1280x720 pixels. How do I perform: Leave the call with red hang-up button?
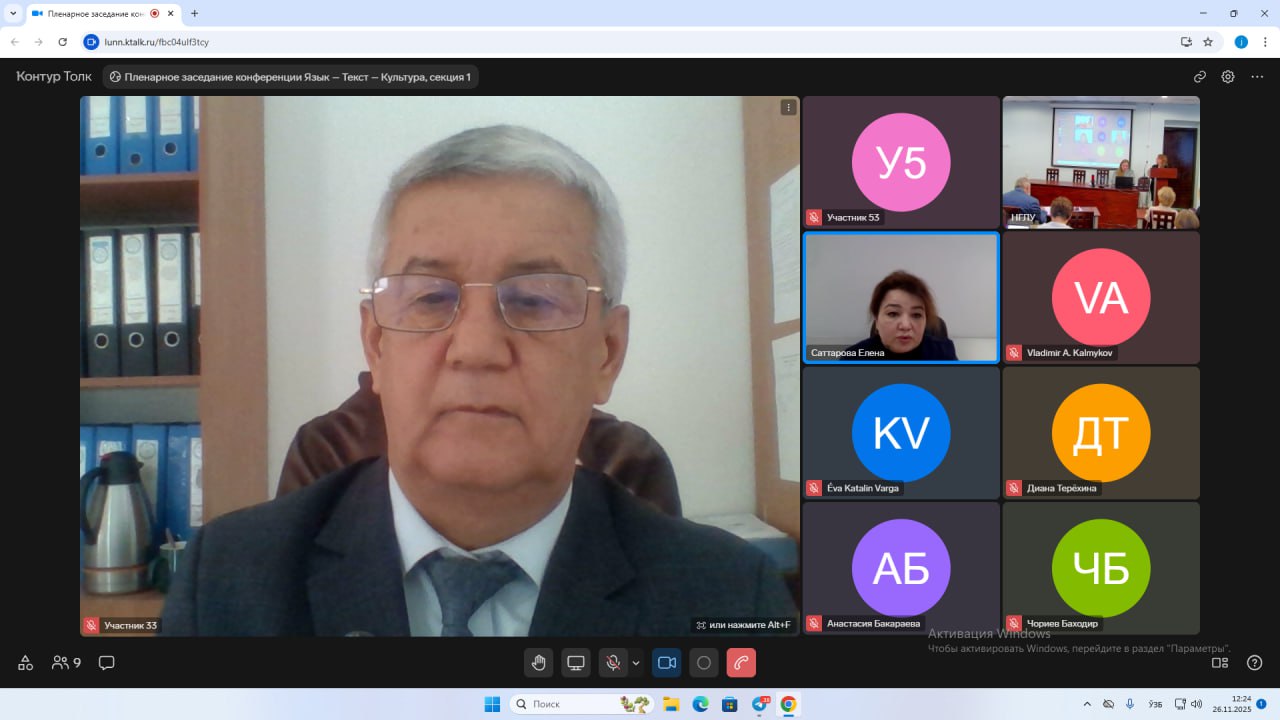tap(741, 663)
